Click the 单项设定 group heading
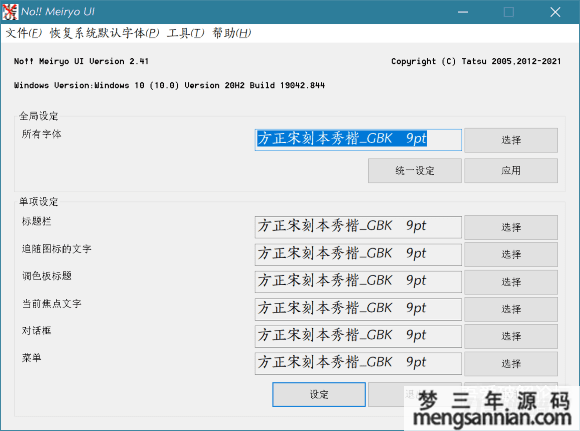 (x=38, y=202)
